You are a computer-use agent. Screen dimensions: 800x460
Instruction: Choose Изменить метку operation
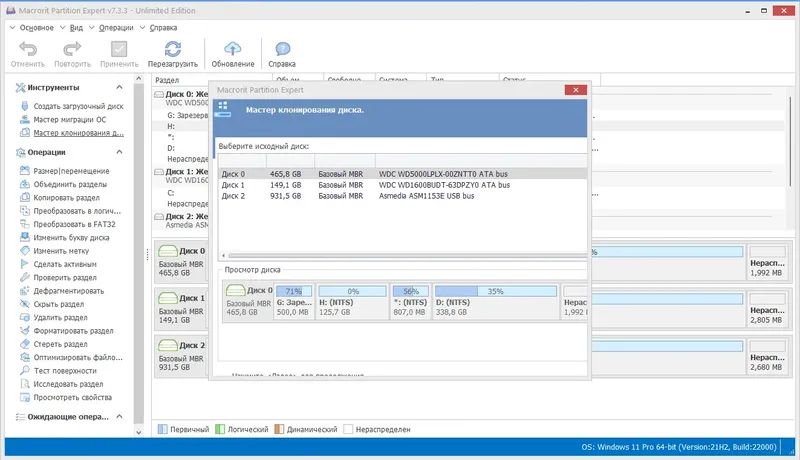coord(61,250)
